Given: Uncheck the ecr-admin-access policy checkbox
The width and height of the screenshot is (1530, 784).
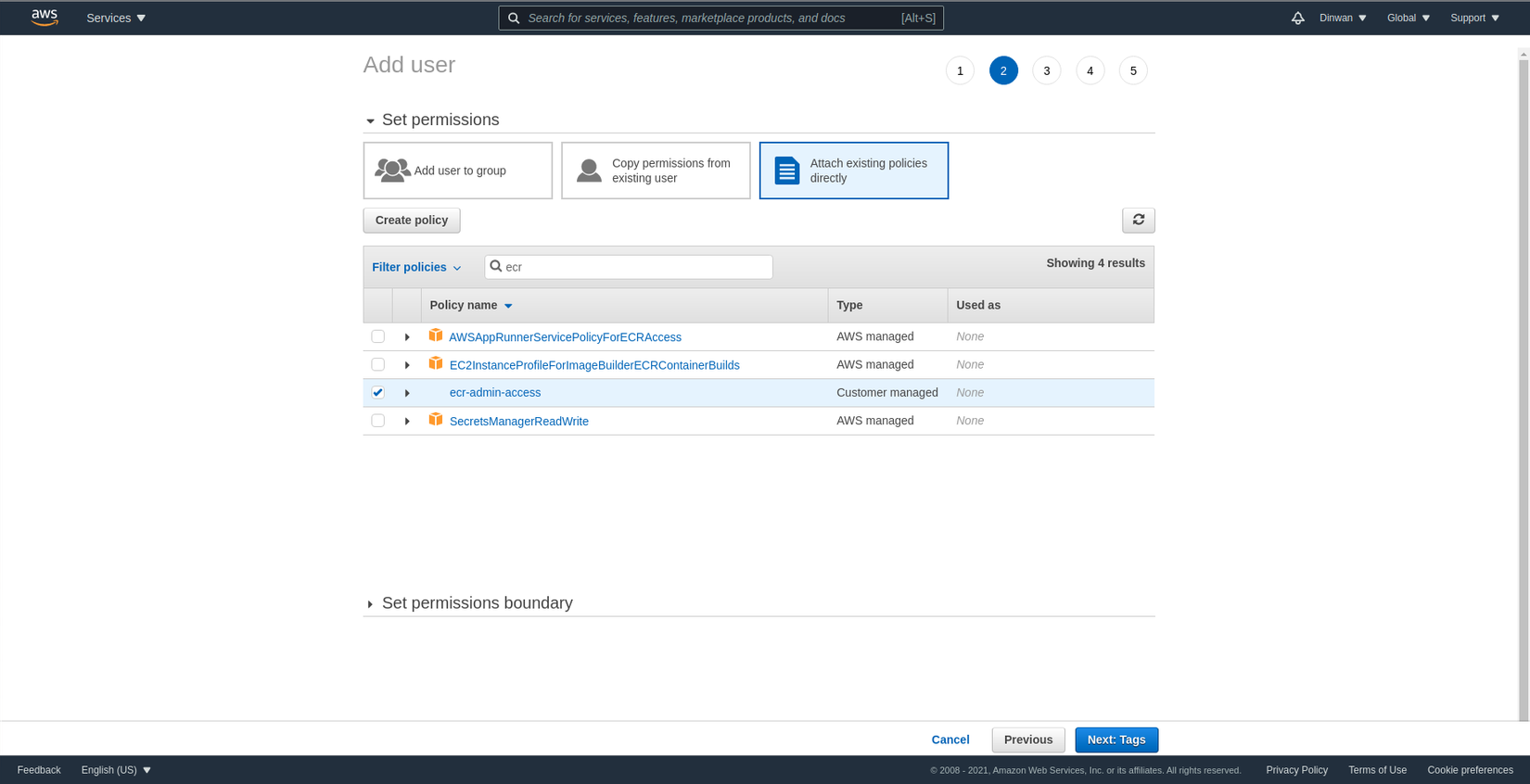Looking at the screenshot, I should coord(377,392).
